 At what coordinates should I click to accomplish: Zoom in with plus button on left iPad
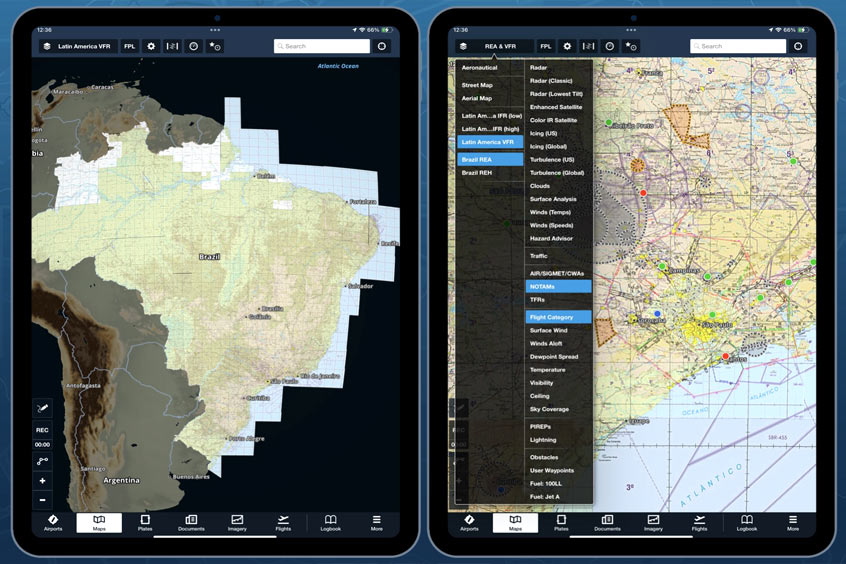click(42, 480)
